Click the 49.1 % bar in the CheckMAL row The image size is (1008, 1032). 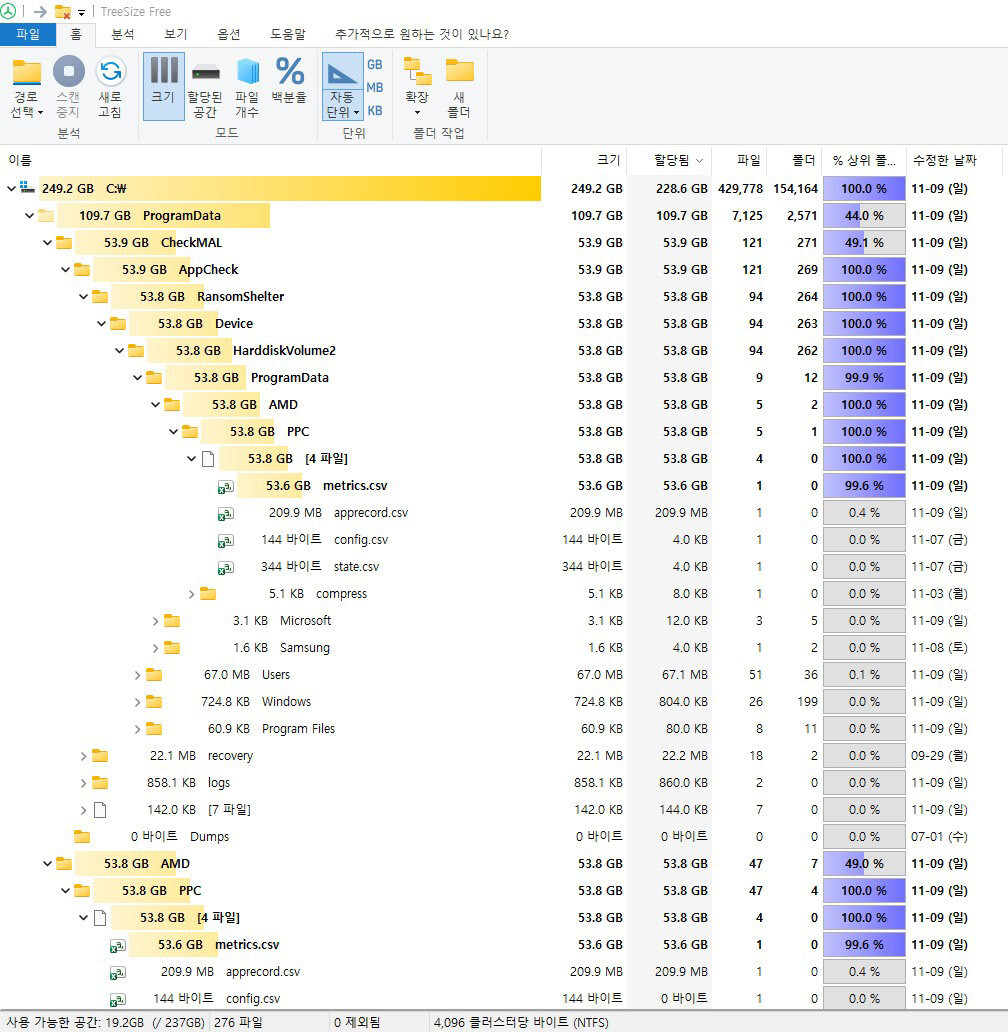tap(864, 242)
